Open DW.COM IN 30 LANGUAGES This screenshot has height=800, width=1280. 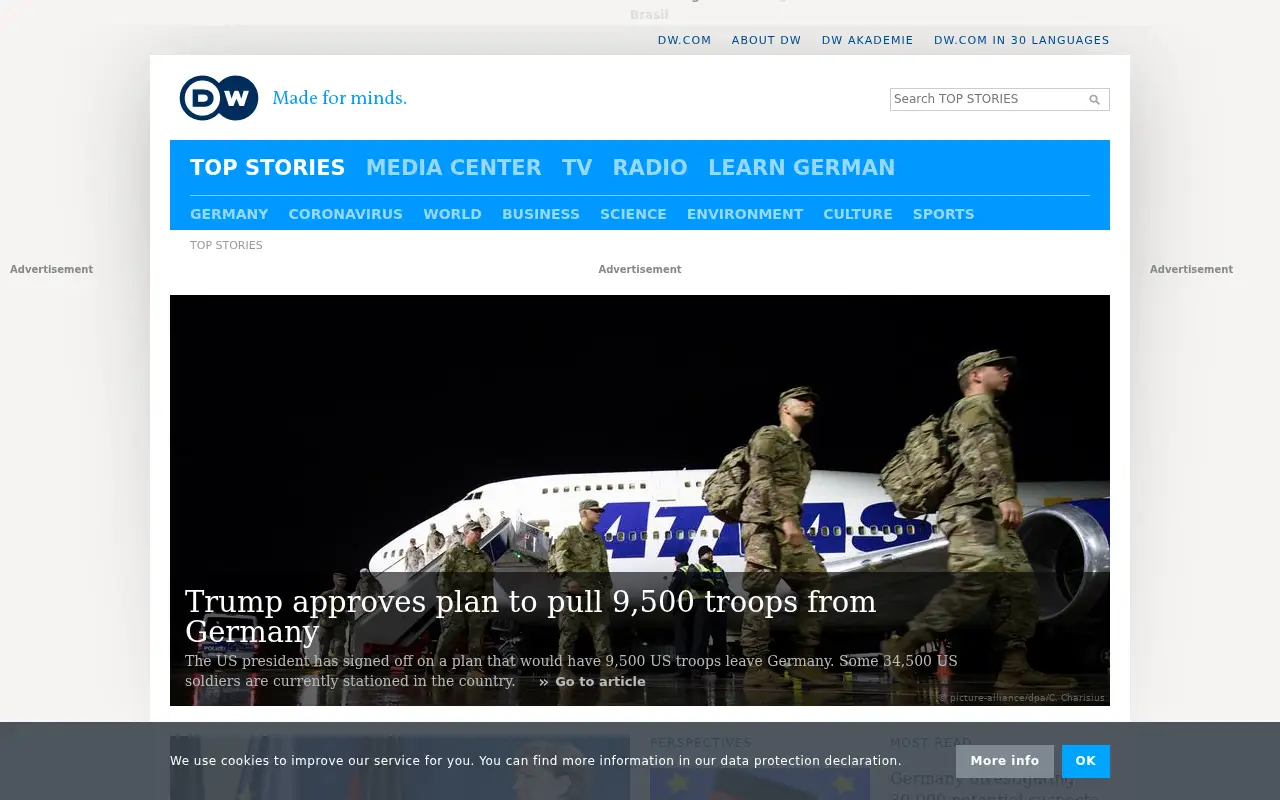pyautogui.click(x=1021, y=40)
